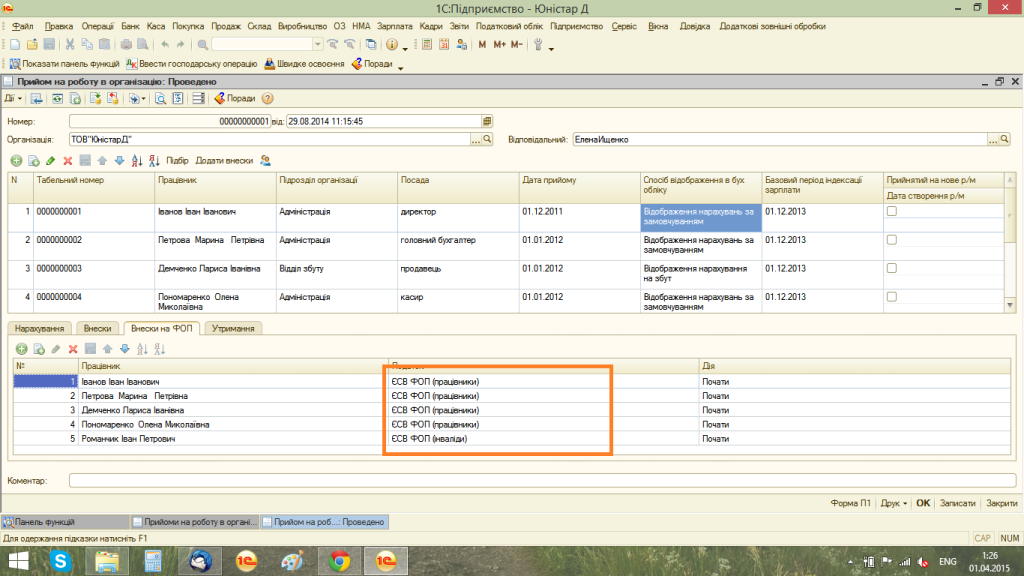Viewport: 1024px width, 576px height.
Task: Open the Друк print dropdown
Action: 894,504
